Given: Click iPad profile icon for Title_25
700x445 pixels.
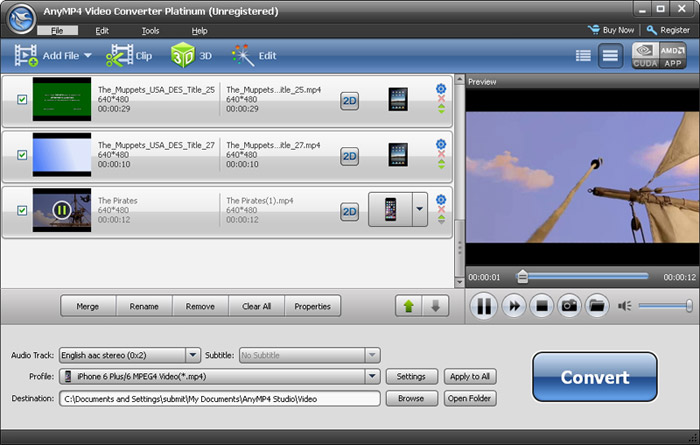Looking at the screenshot, I should (x=398, y=99).
